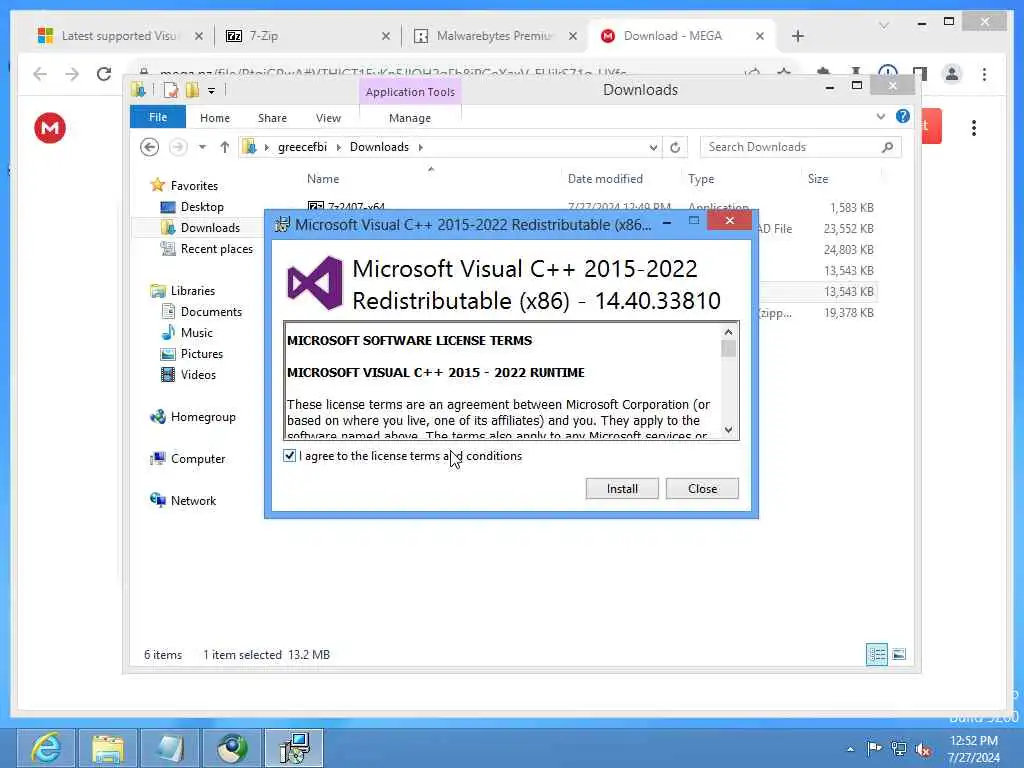The width and height of the screenshot is (1024, 768).
Task: Click Explorer's back navigation arrow
Action: (x=150, y=147)
